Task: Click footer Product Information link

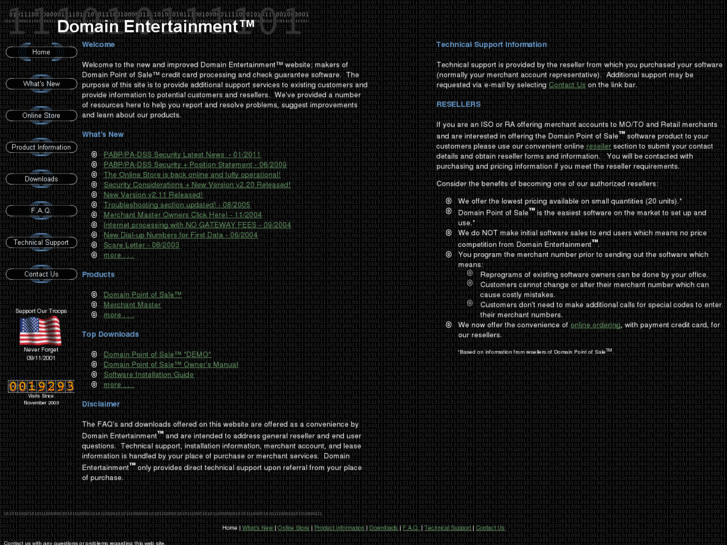Action: pyautogui.click(x=339, y=528)
